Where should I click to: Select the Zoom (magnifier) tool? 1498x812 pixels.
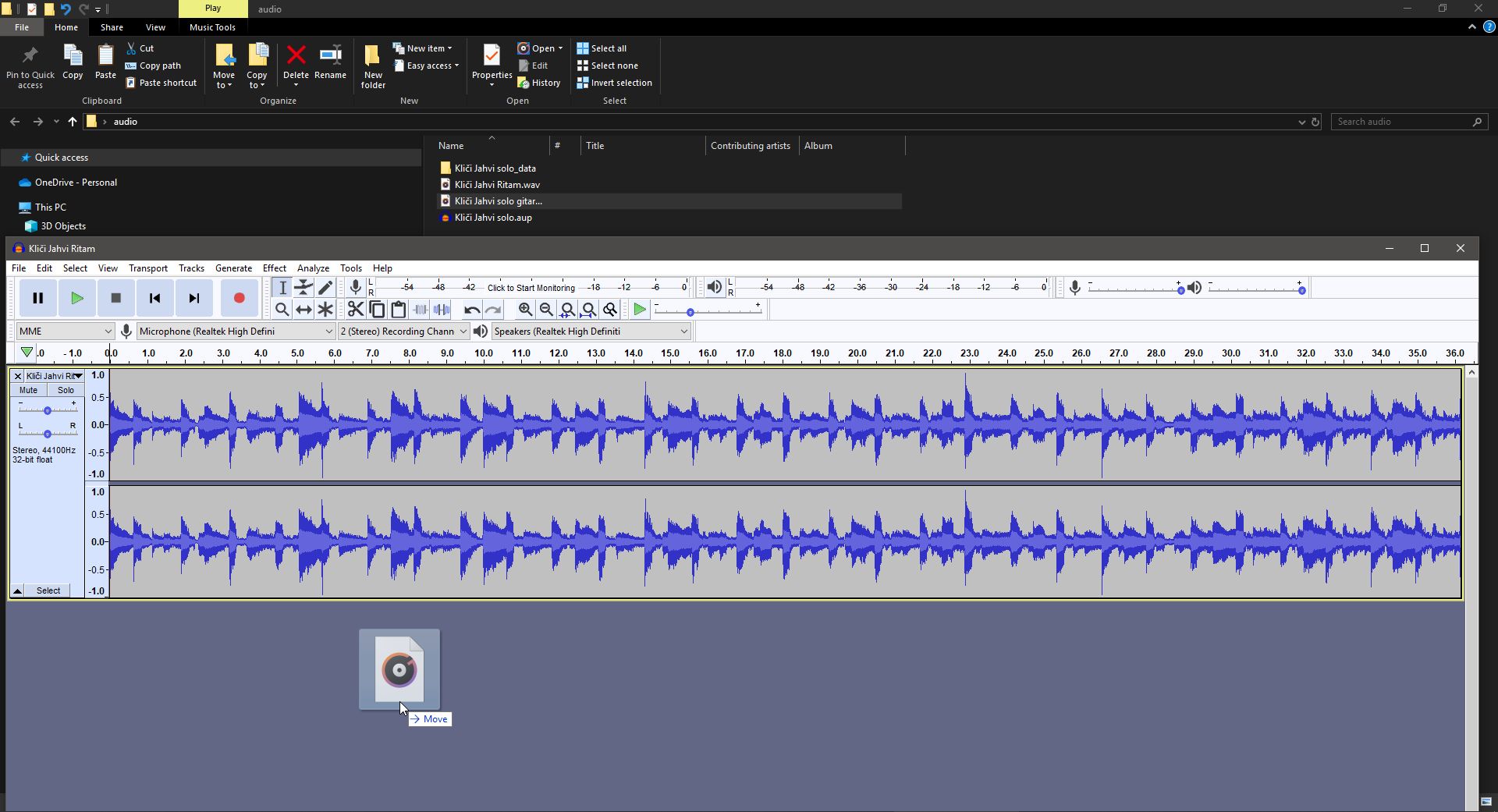click(x=282, y=310)
